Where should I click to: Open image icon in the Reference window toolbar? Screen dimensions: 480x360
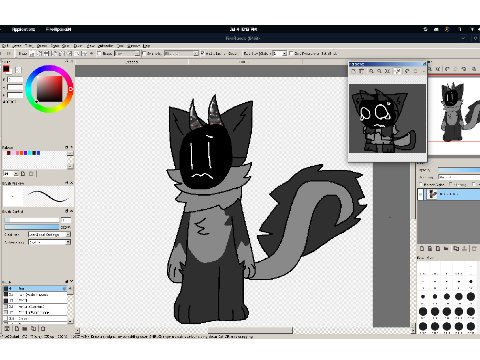[x=353, y=71]
